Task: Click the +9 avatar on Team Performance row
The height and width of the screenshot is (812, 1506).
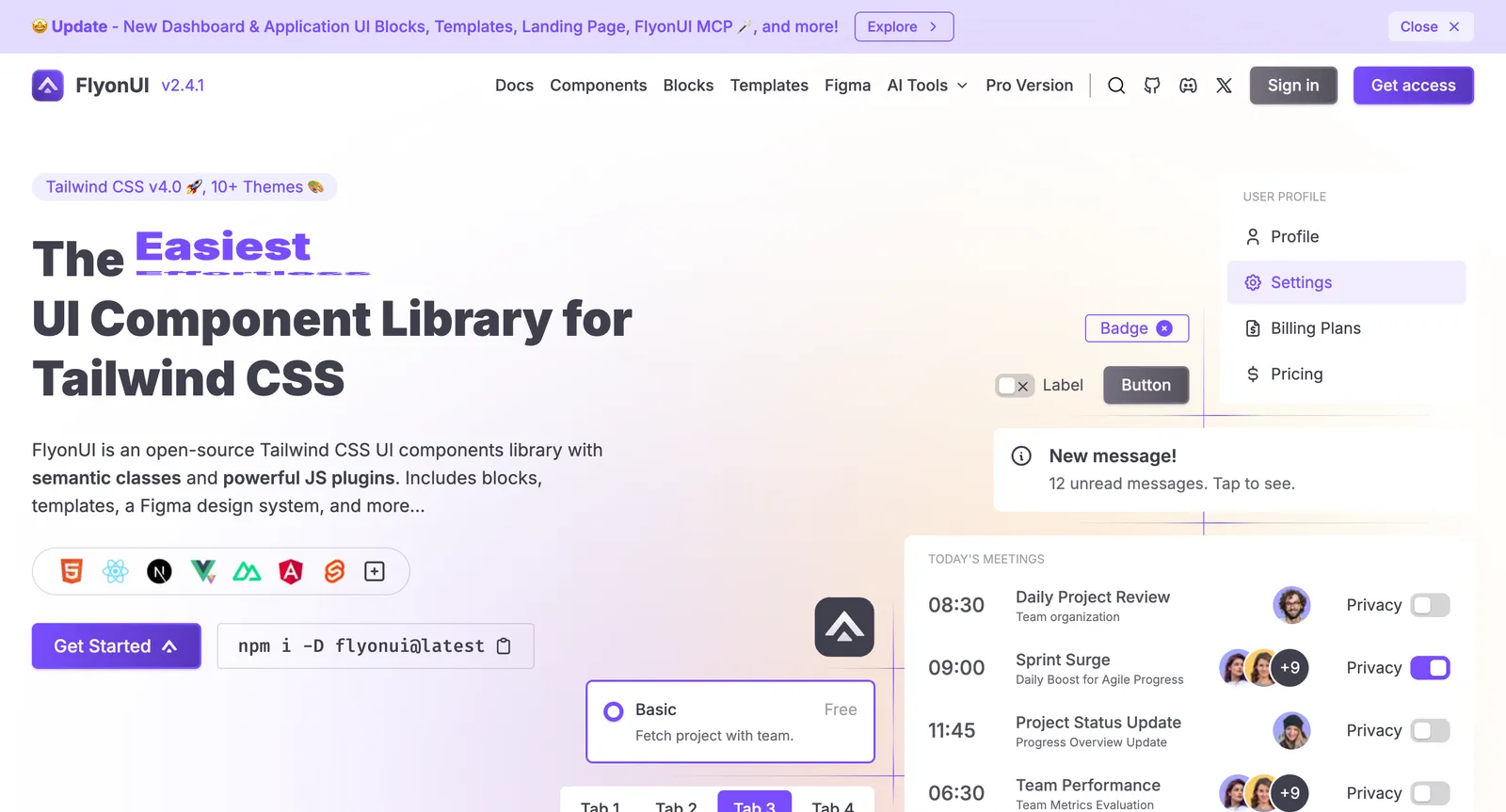Action: (1290, 793)
